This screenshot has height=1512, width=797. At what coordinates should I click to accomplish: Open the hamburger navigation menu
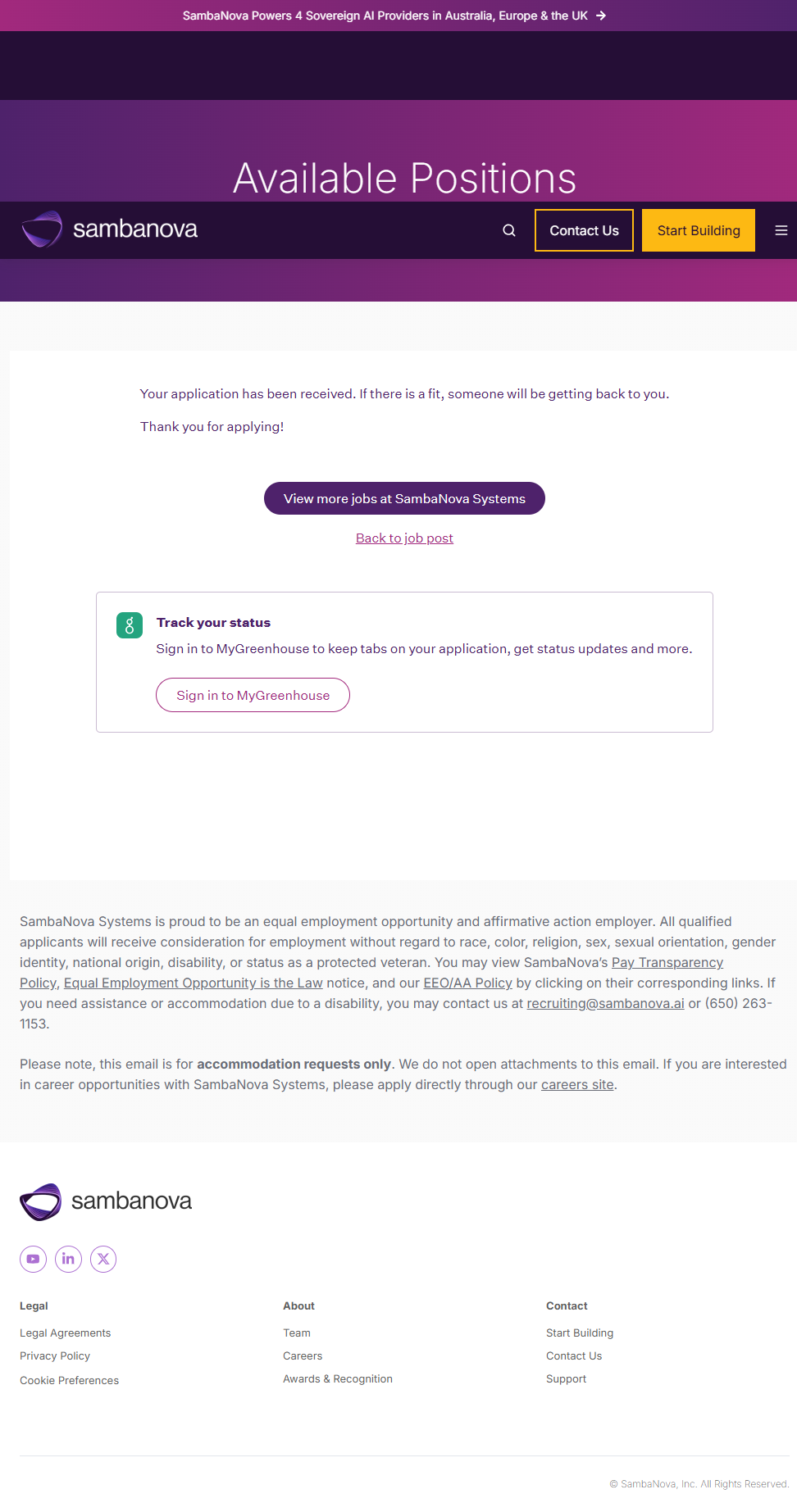[x=781, y=230]
